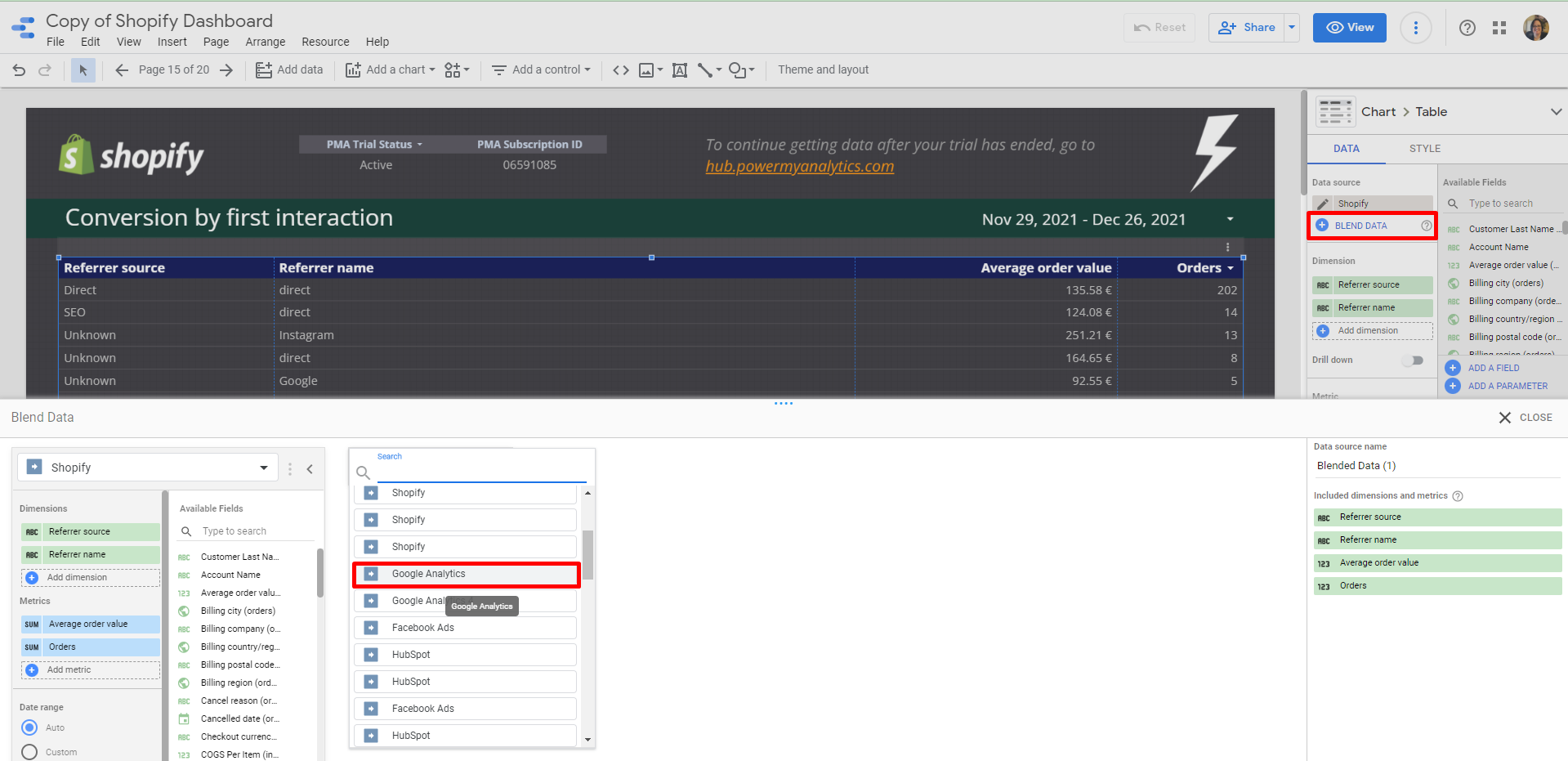Insert a text box from toolbar
This screenshot has height=761, width=1568.
click(x=679, y=70)
